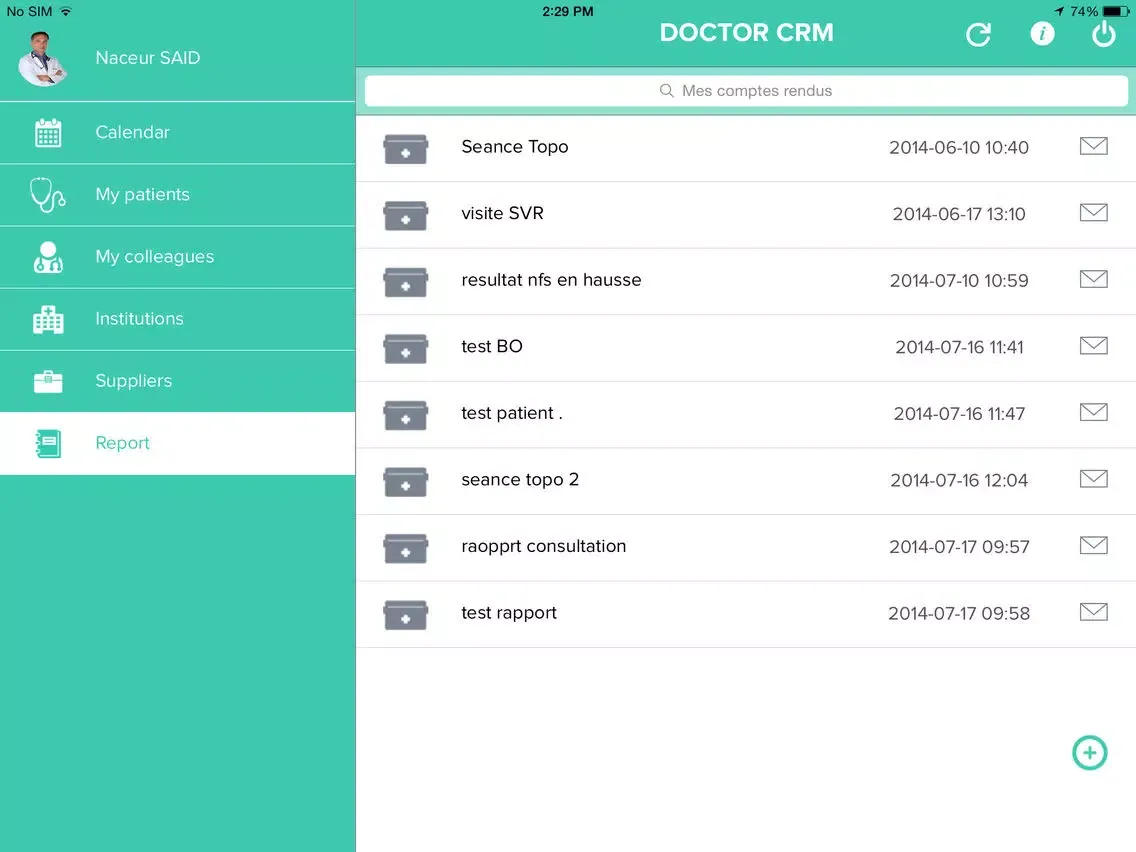The height and width of the screenshot is (852, 1136).
Task: Email the test rapport report
Action: pyautogui.click(x=1093, y=612)
